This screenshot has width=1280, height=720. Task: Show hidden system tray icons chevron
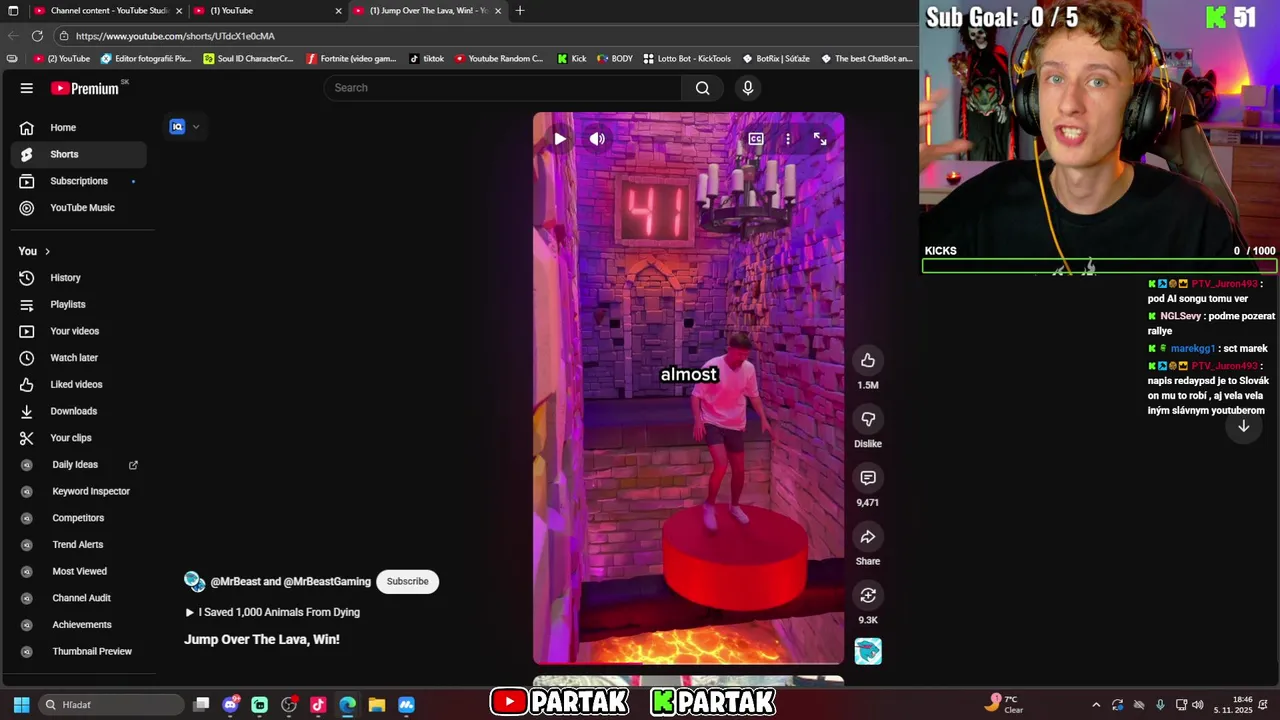pyautogui.click(x=1096, y=705)
